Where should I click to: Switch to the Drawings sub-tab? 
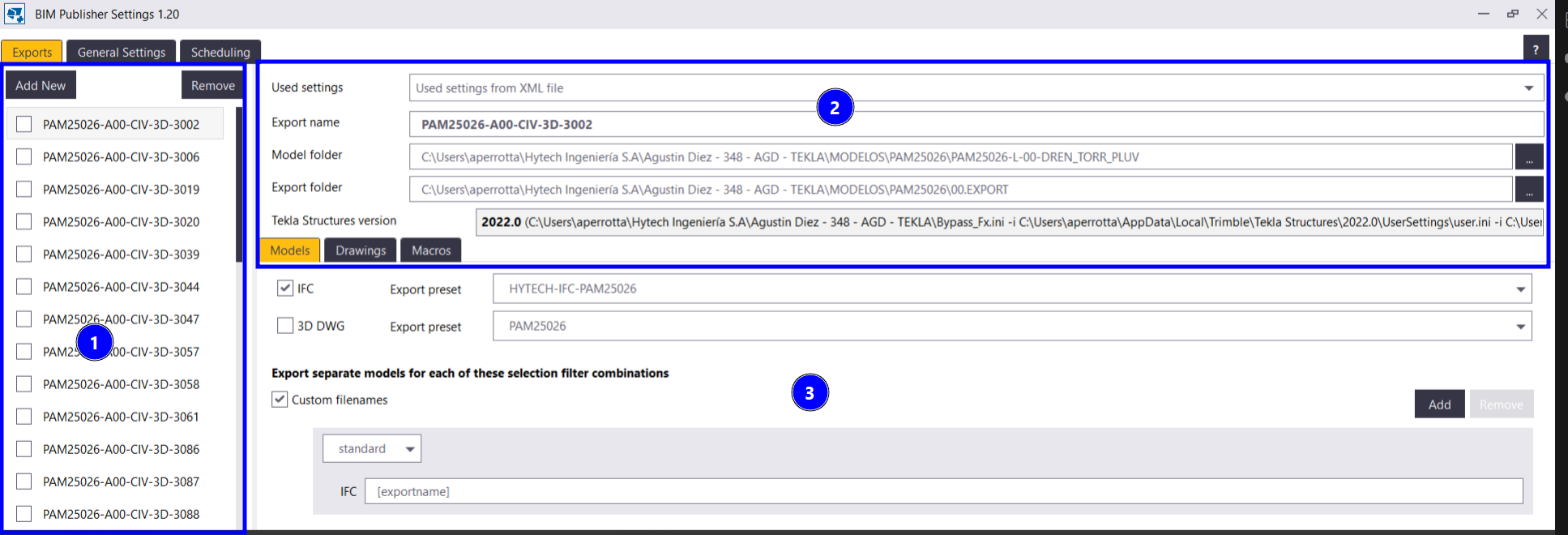pyautogui.click(x=361, y=250)
